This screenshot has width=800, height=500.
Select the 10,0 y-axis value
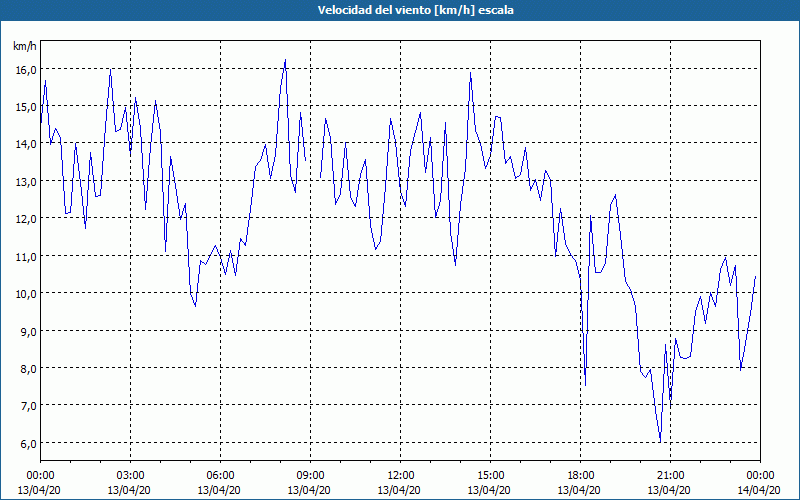26,294
